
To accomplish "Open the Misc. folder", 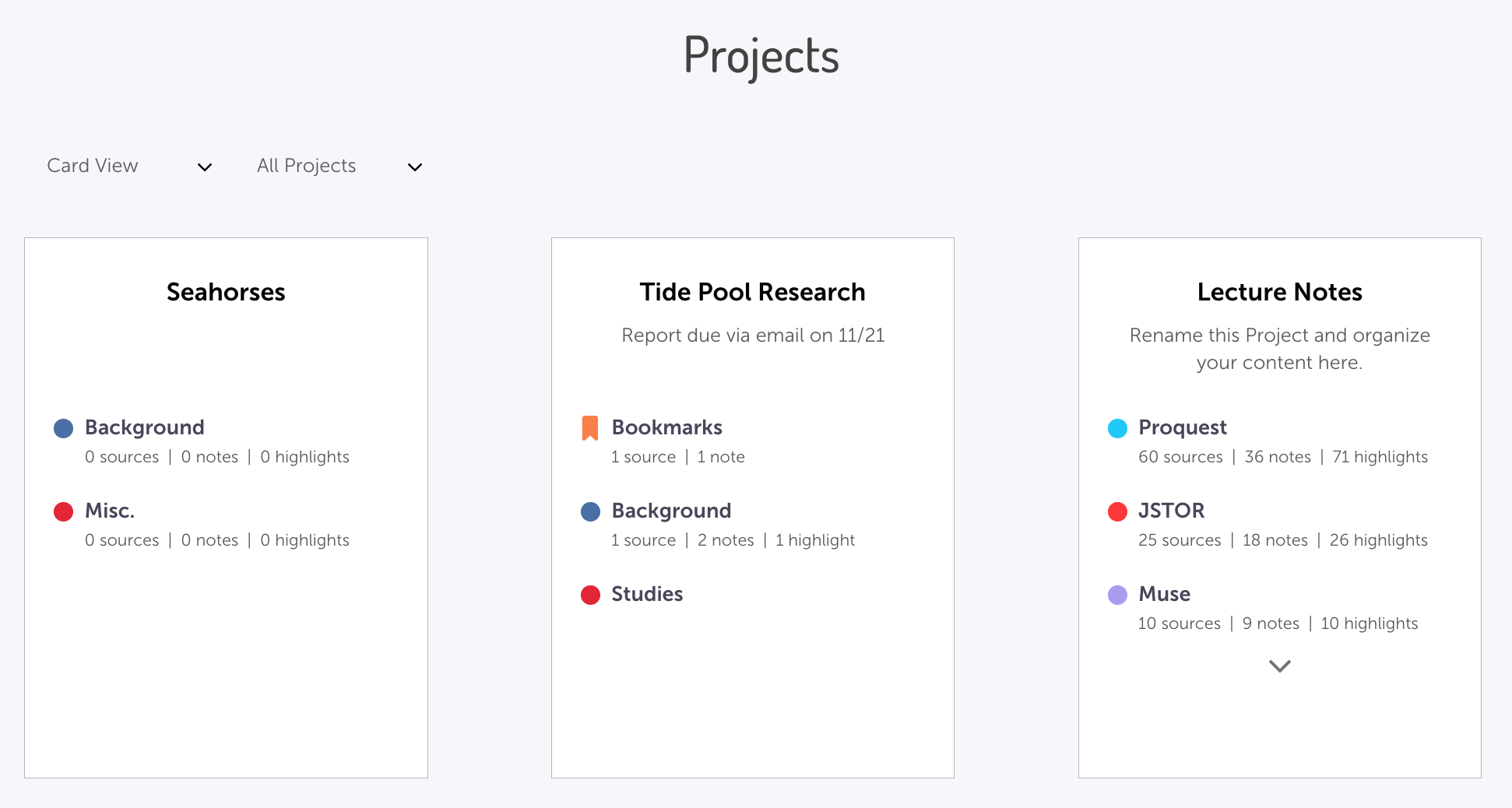I will 110,511.
